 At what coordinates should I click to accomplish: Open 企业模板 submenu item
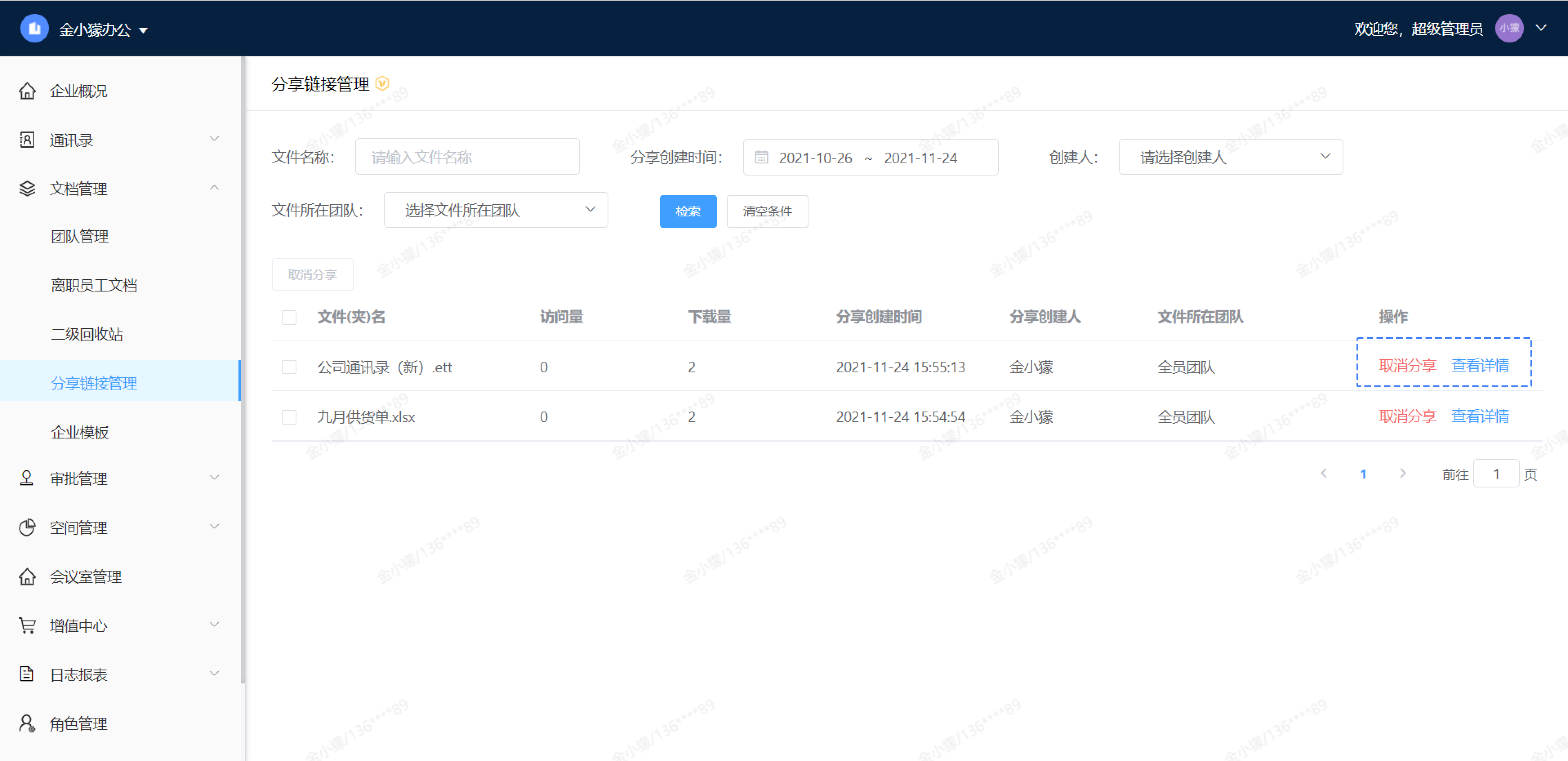[79, 432]
